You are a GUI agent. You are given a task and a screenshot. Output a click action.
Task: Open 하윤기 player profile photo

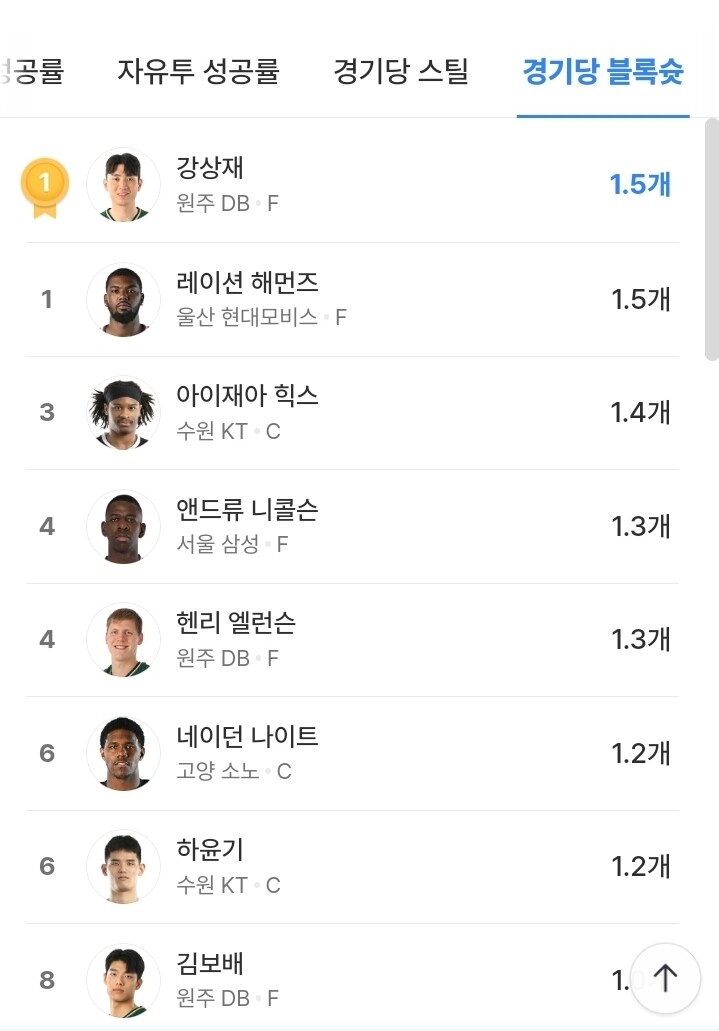pyautogui.click(x=123, y=866)
